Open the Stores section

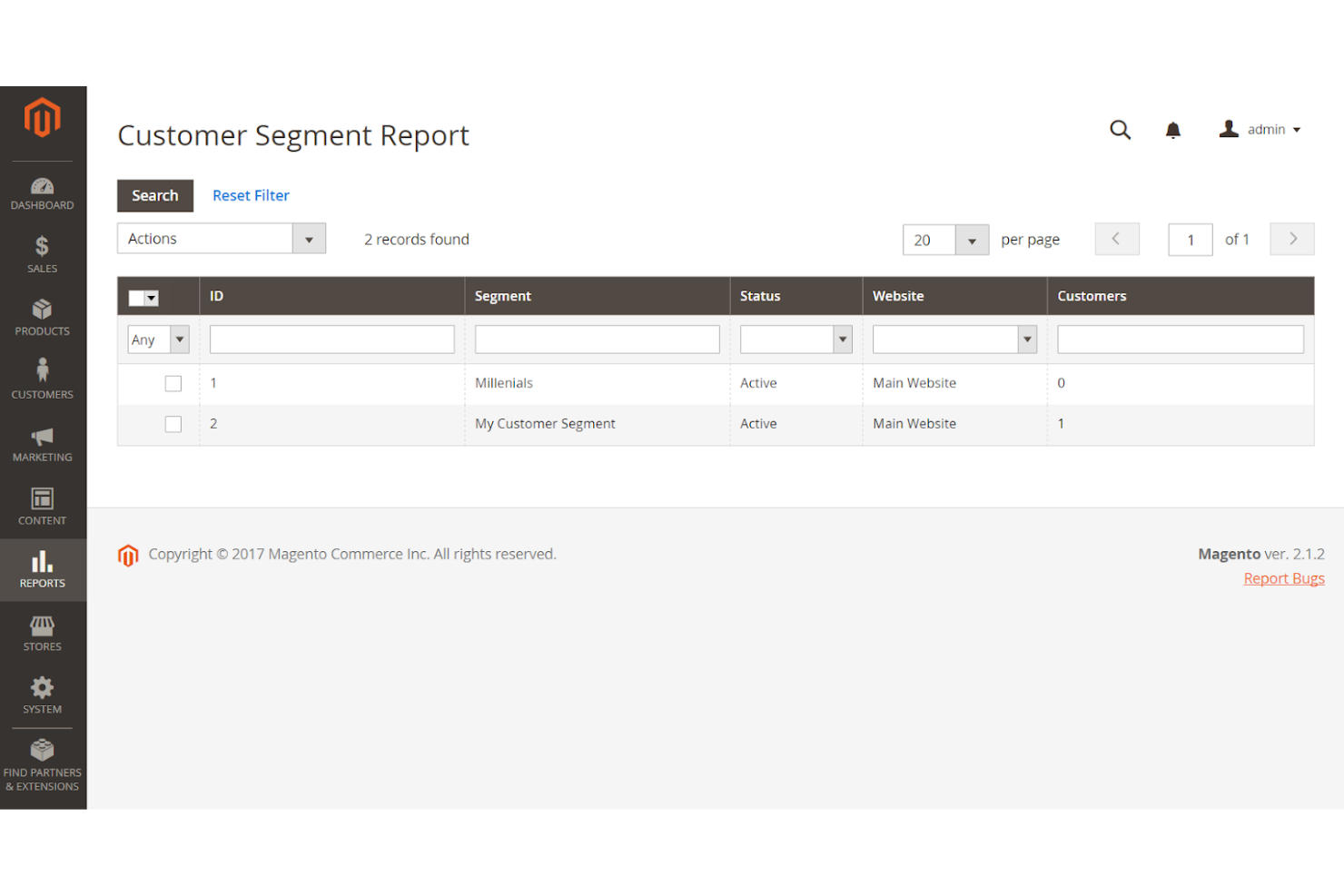click(42, 632)
